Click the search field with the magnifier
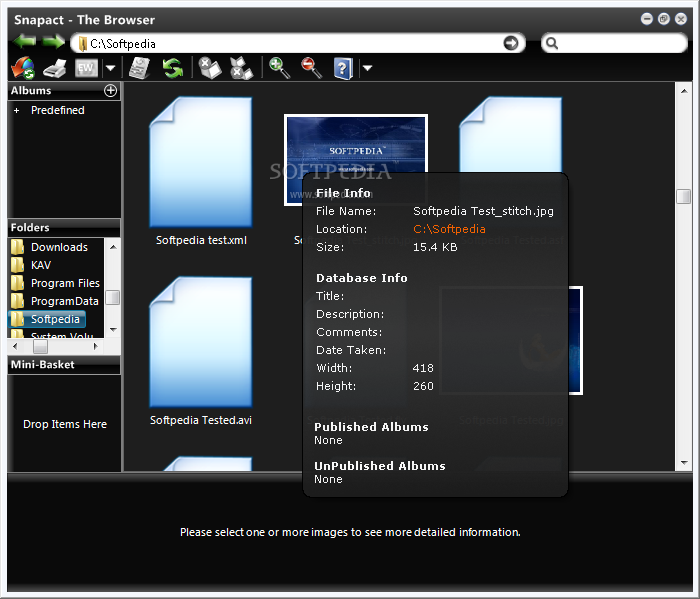This screenshot has width=700, height=599. (614, 43)
